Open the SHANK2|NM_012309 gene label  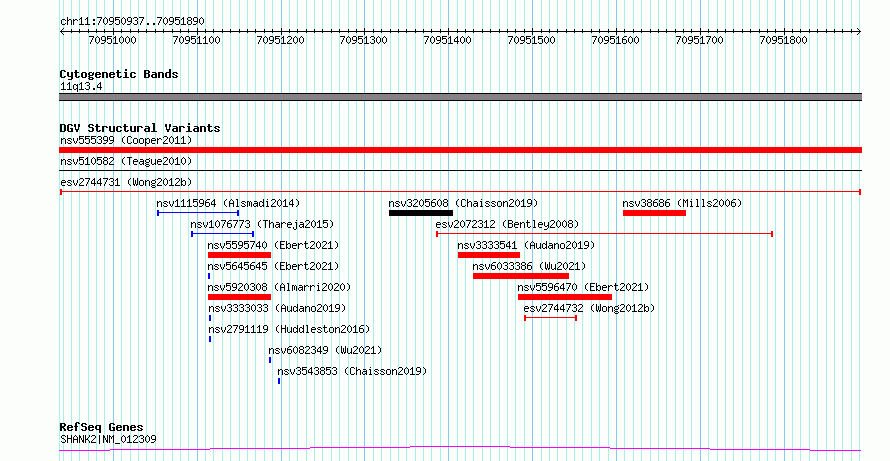(108, 439)
